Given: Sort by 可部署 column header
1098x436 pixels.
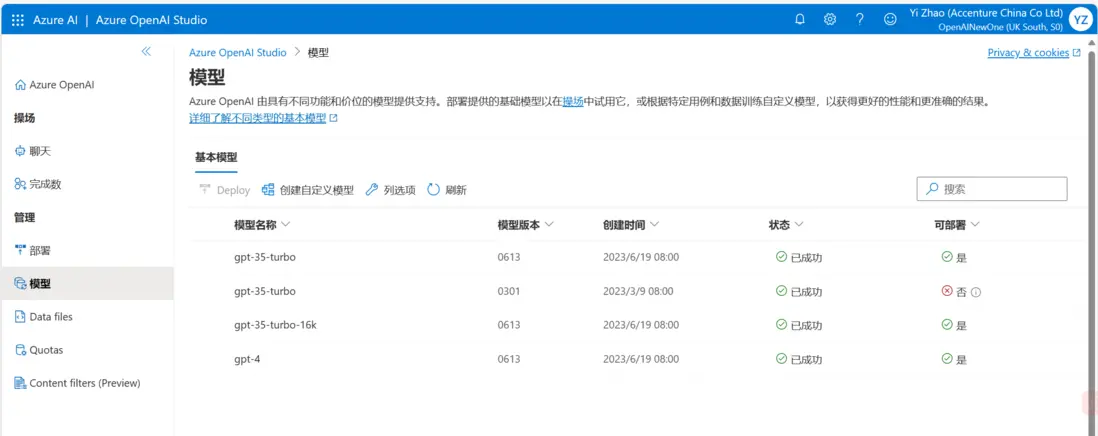Looking at the screenshot, I should point(957,225).
